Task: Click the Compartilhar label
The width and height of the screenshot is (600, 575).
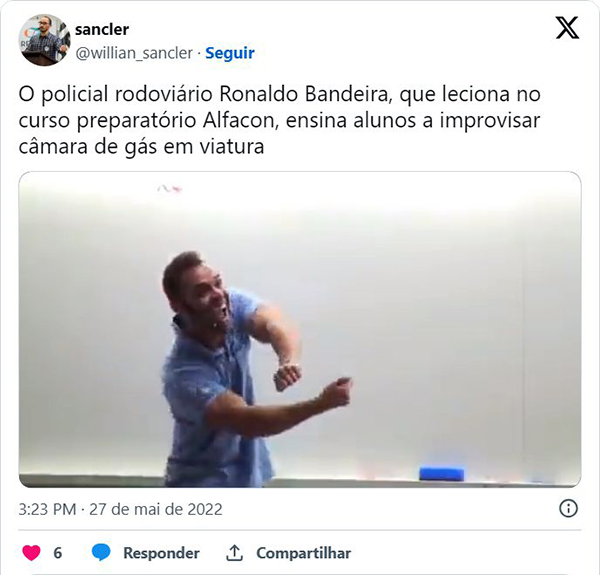Action: point(303,553)
